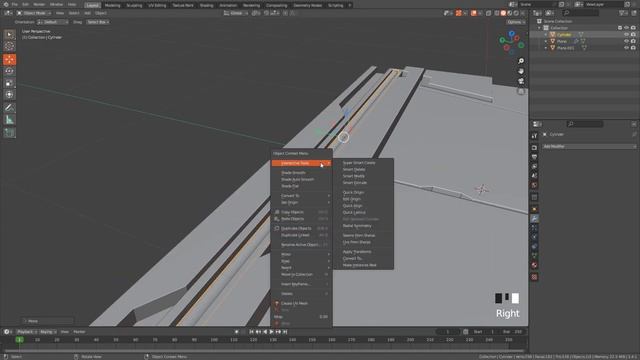The height and width of the screenshot is (360, 640).
Task: Hide Plane.001 with its eye icon
Action: (x=627, y=48)
